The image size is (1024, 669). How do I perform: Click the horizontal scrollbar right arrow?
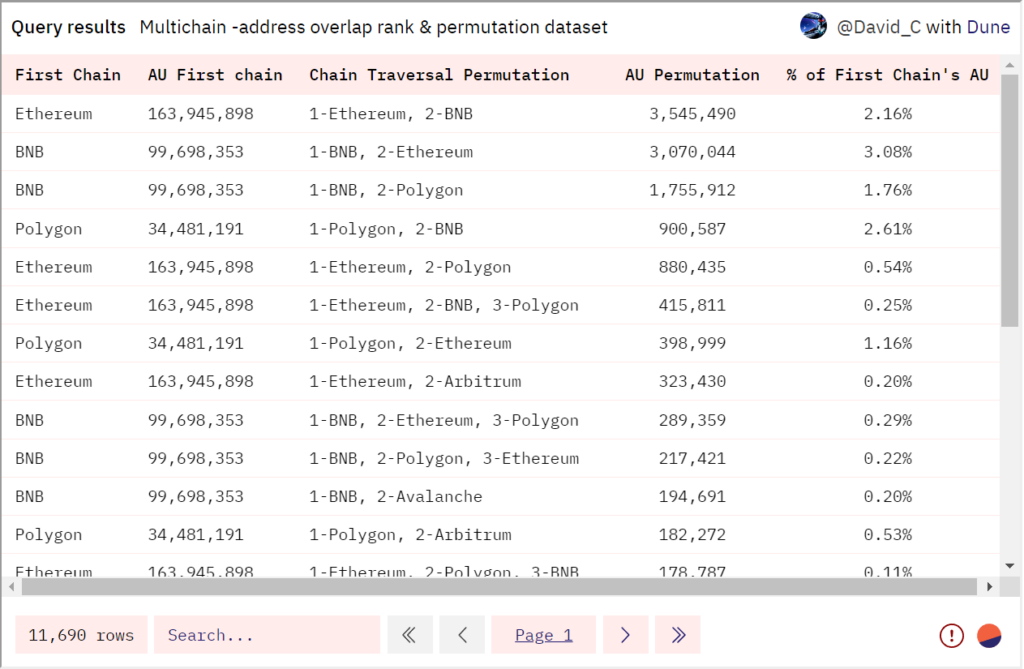click(989, 587)
